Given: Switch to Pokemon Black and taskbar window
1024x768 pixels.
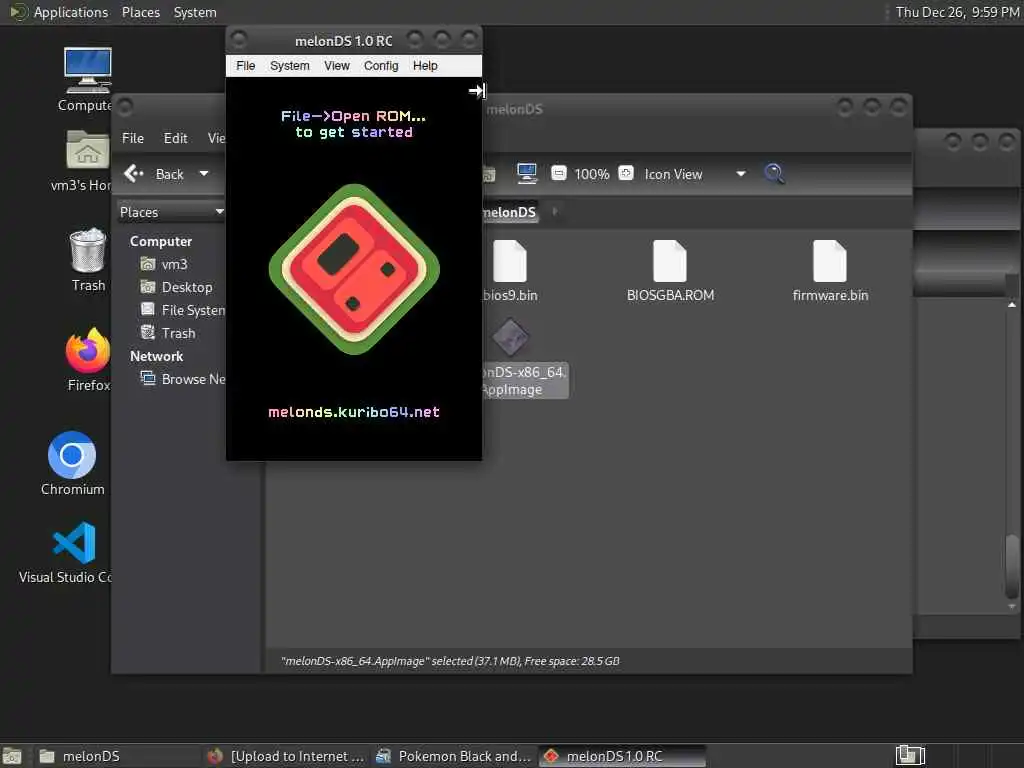Looking at the screenshot, I should click(x=455, y=757).
